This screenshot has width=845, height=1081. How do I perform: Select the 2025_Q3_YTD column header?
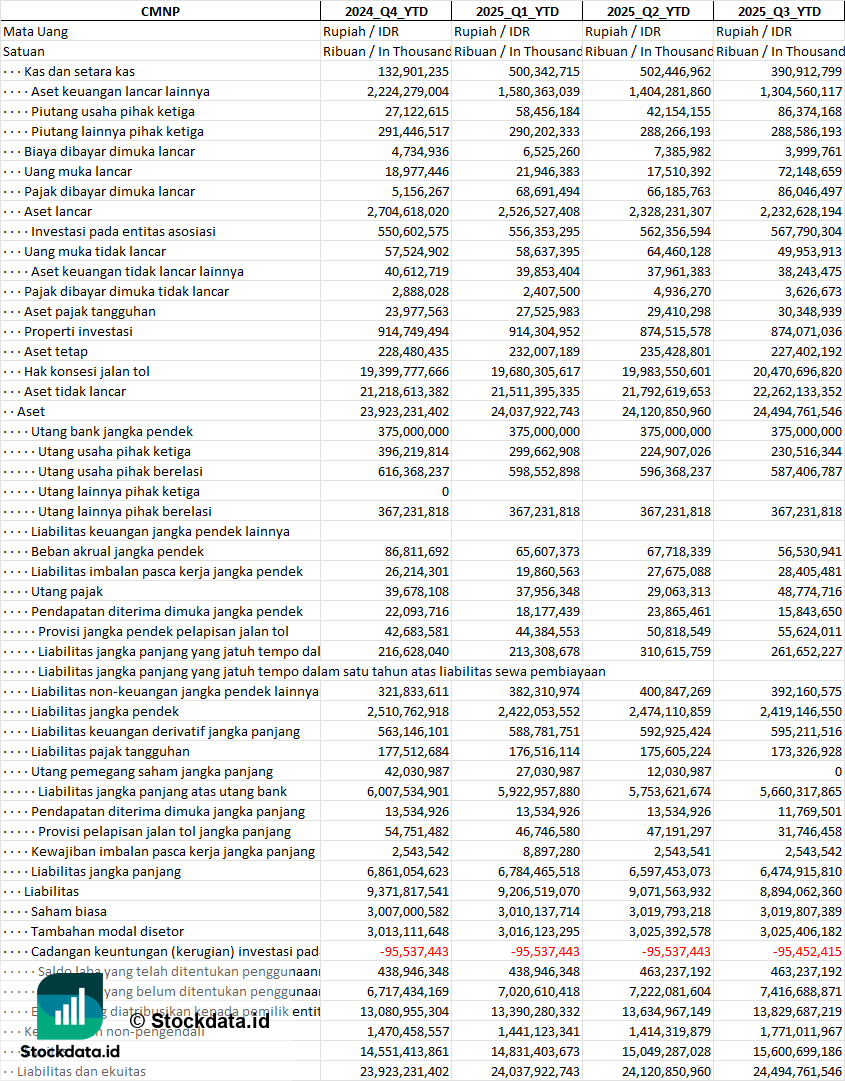pyautogui.click(x=779, y=12)
